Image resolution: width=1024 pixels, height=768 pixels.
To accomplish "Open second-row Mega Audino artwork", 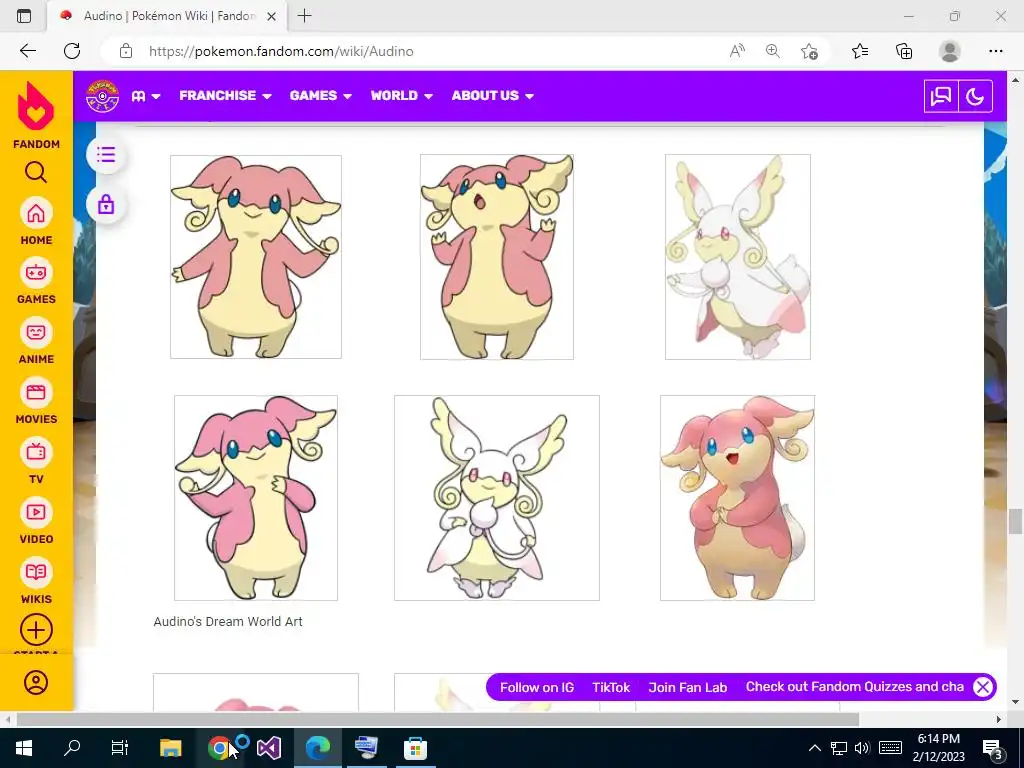I will [x=497, y=498].
